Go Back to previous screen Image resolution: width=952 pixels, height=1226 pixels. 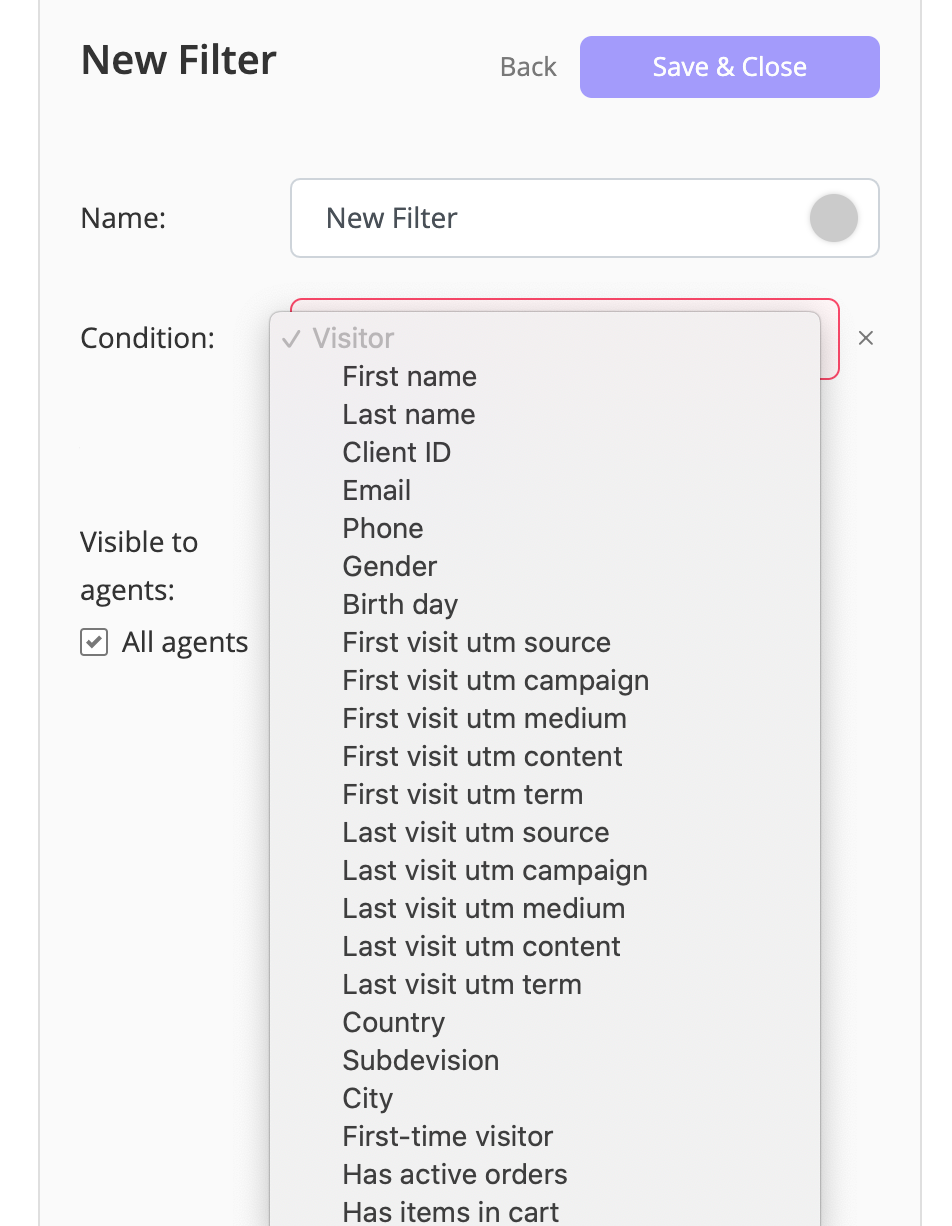(528, 67)
